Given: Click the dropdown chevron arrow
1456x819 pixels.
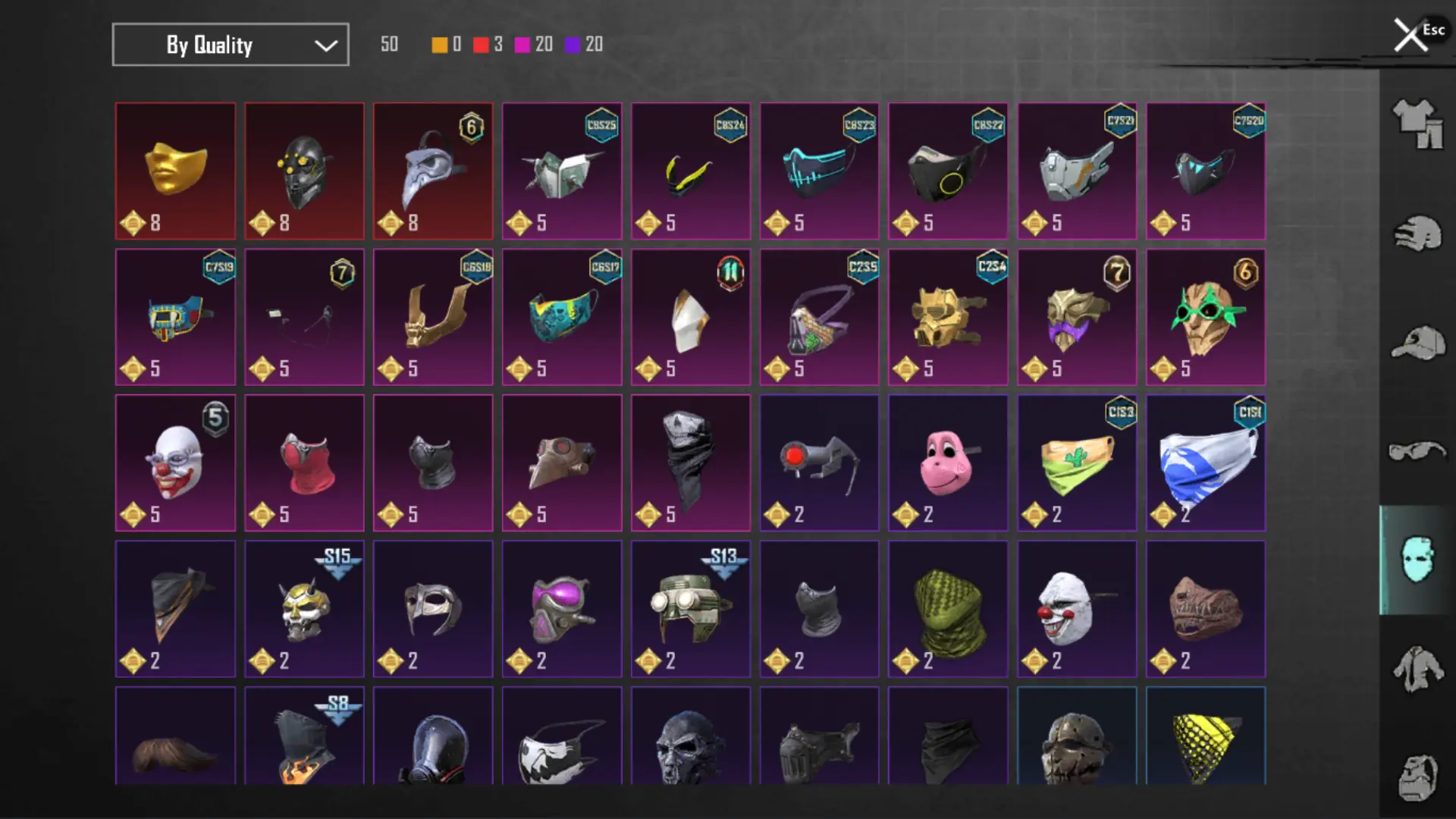Looking at the screenshot, I should tap(326, 45).
